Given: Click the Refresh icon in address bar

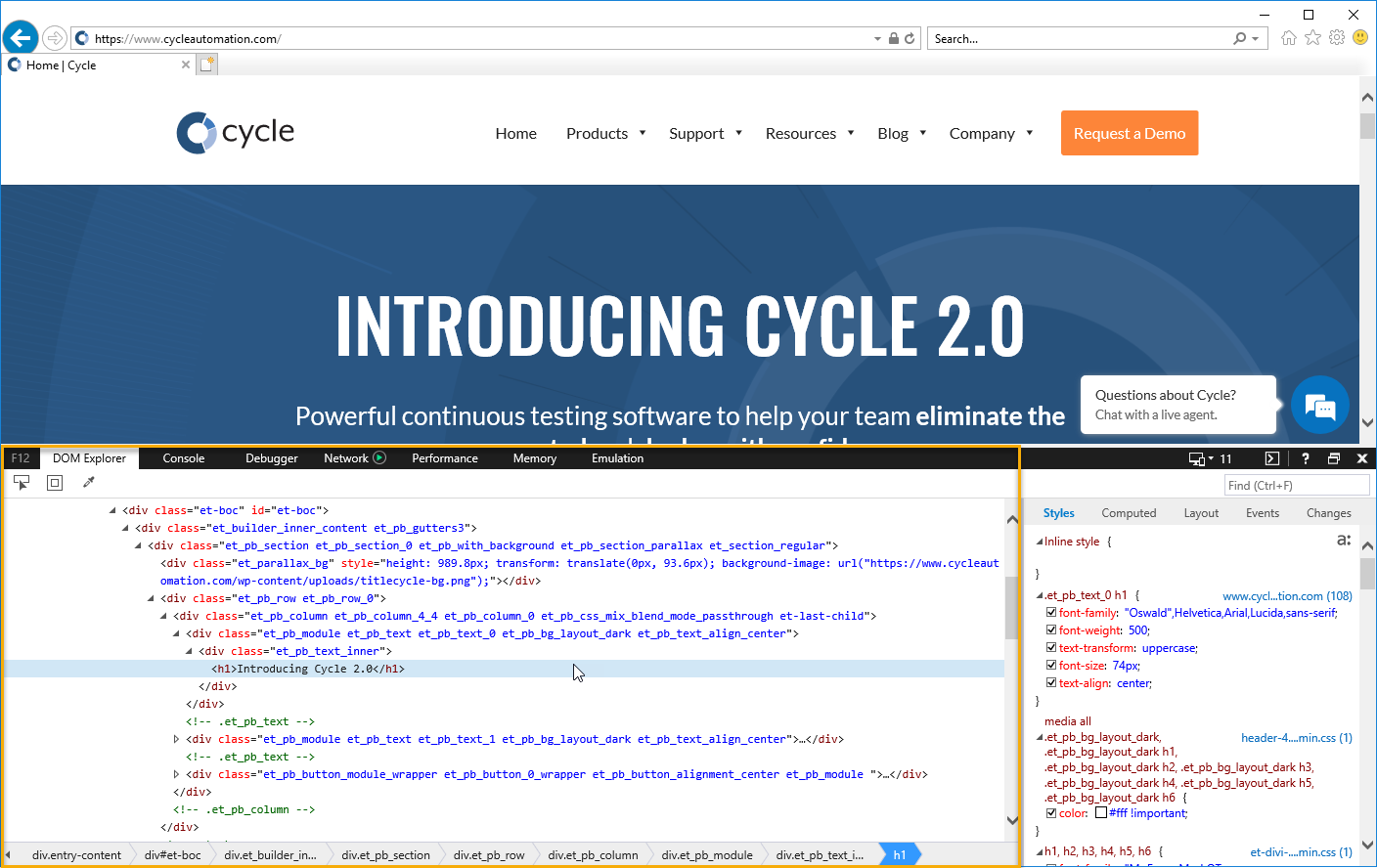Looking at the screenshot, I should (910, 38).
